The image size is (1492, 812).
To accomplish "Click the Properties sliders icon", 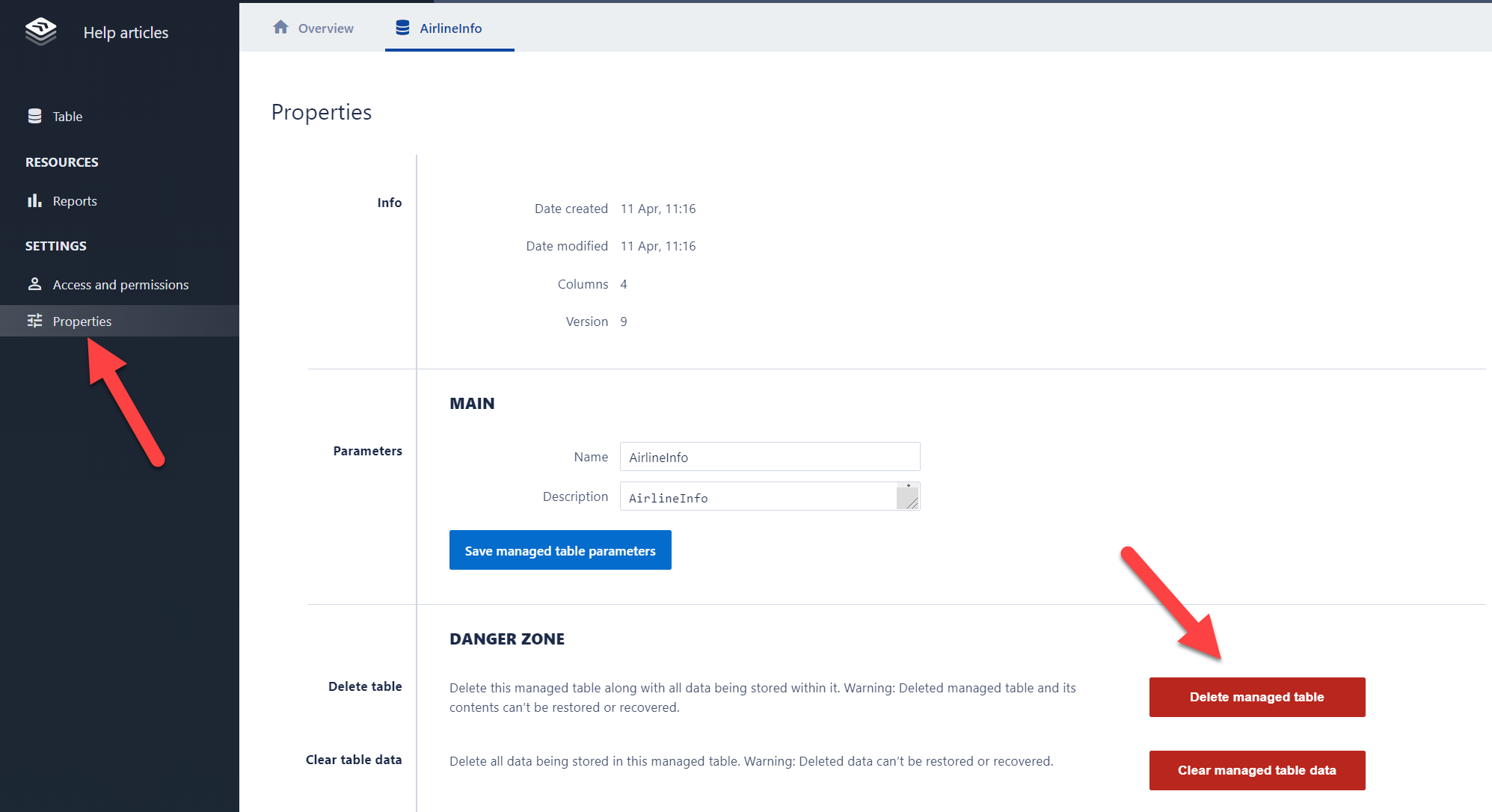I will tap(34, 321).
